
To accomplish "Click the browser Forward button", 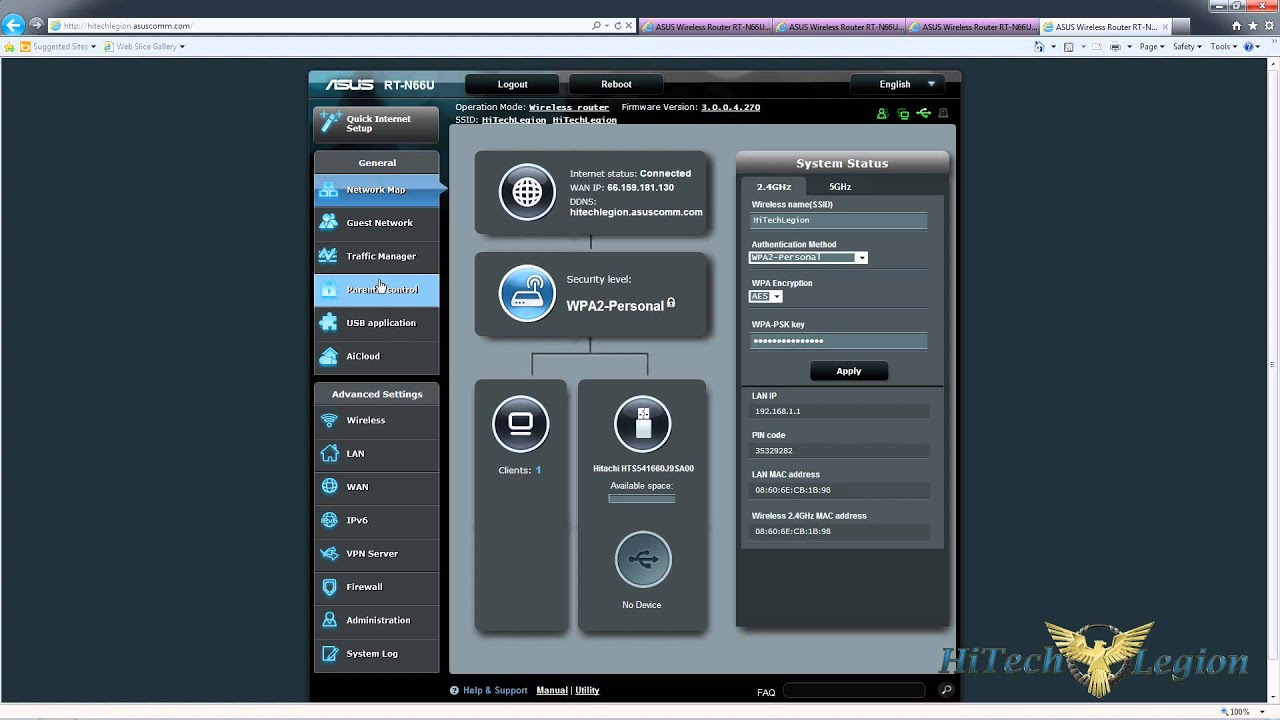I will 36,26.
